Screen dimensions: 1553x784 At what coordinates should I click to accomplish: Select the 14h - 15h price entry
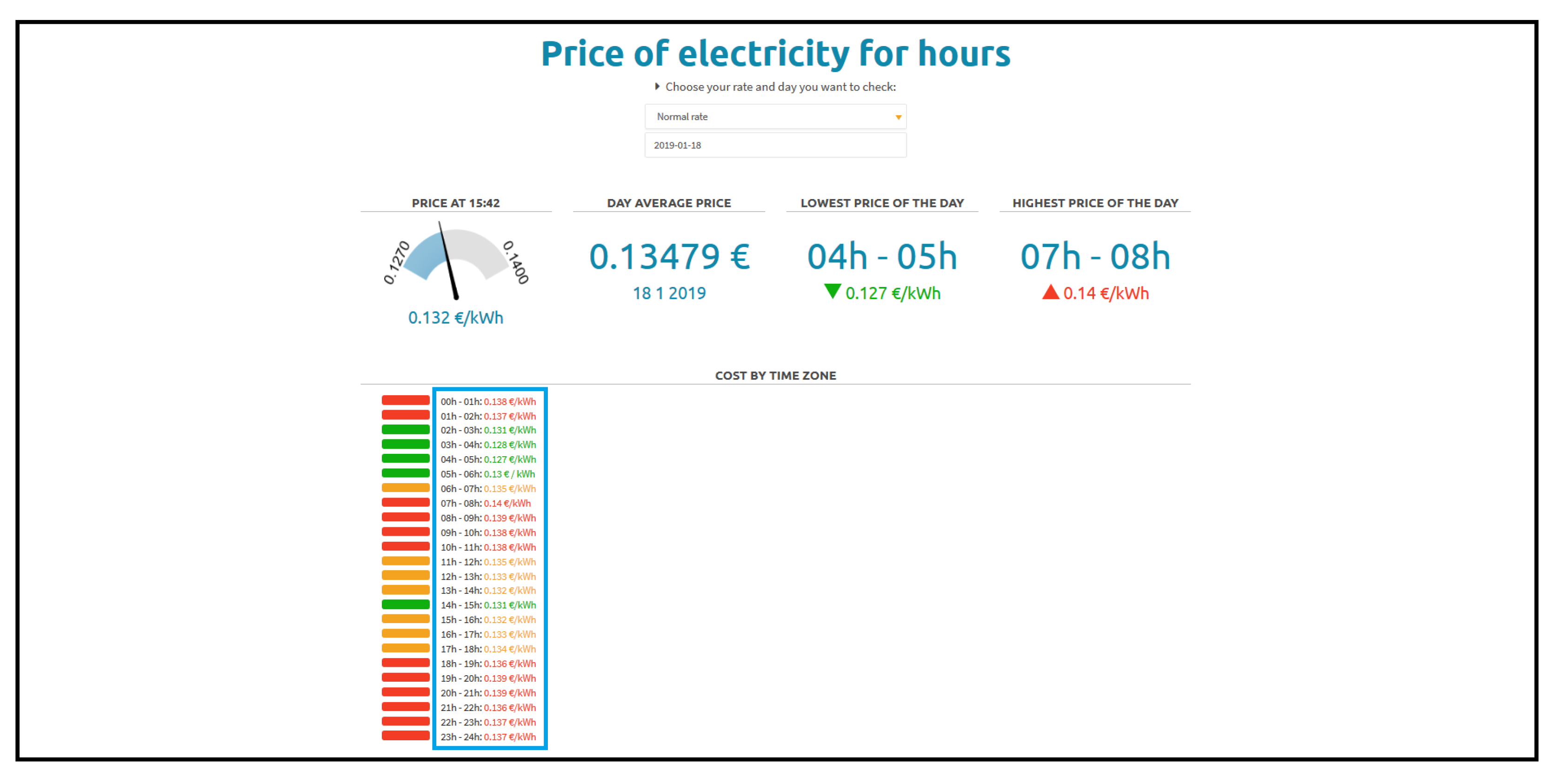(488, 605)
